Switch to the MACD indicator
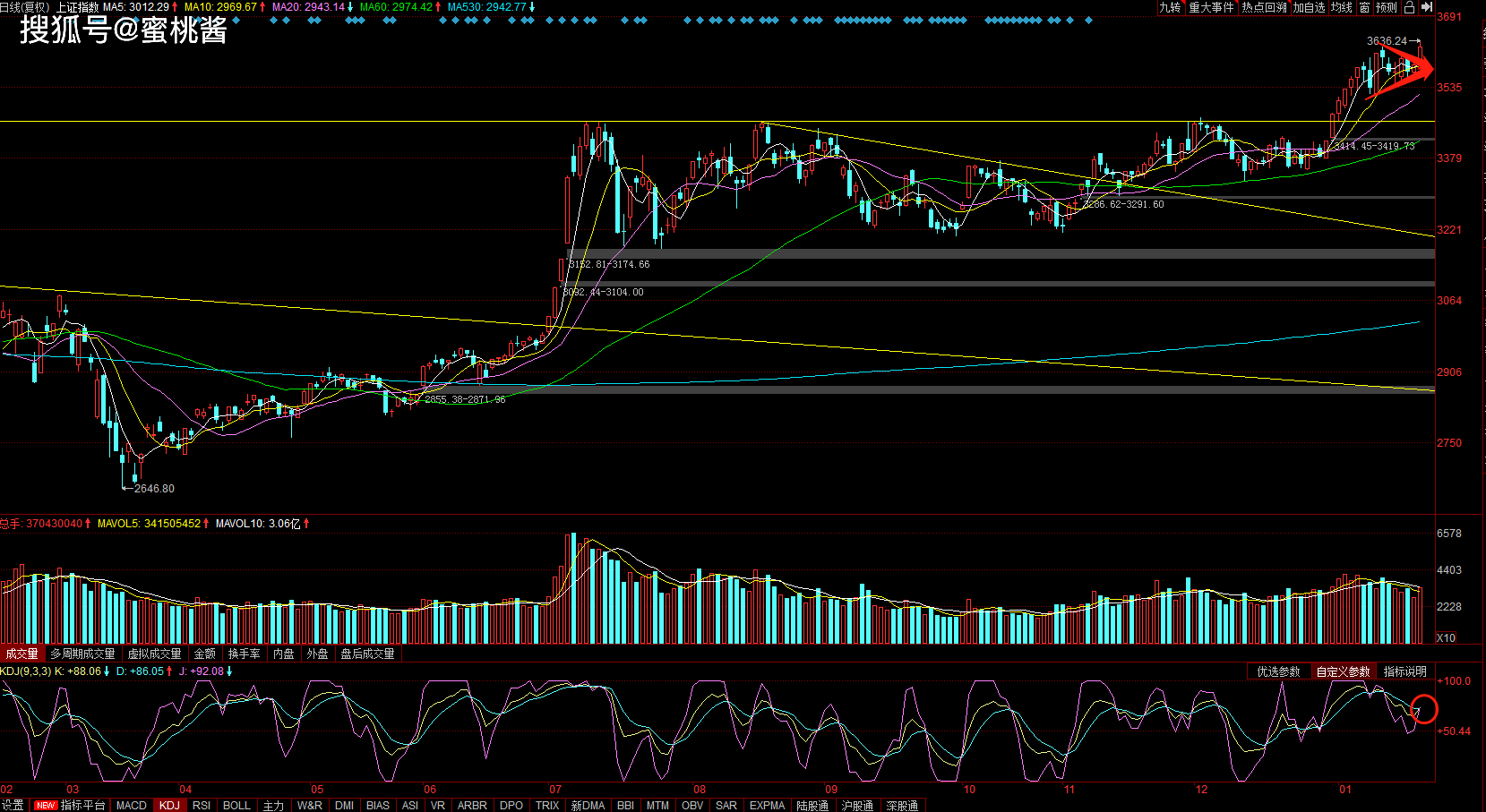Viewport: 1486px width, 812px height. point(131,806)
